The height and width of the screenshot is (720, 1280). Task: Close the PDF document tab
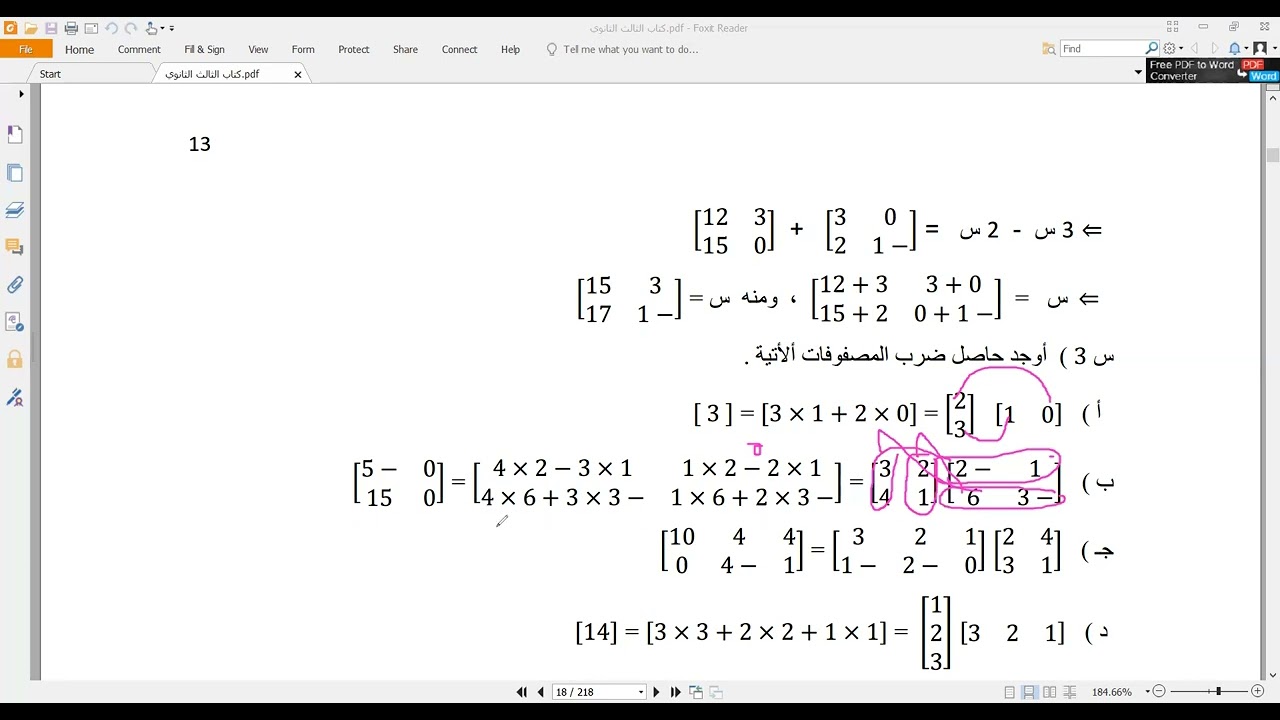coord(298,74)
